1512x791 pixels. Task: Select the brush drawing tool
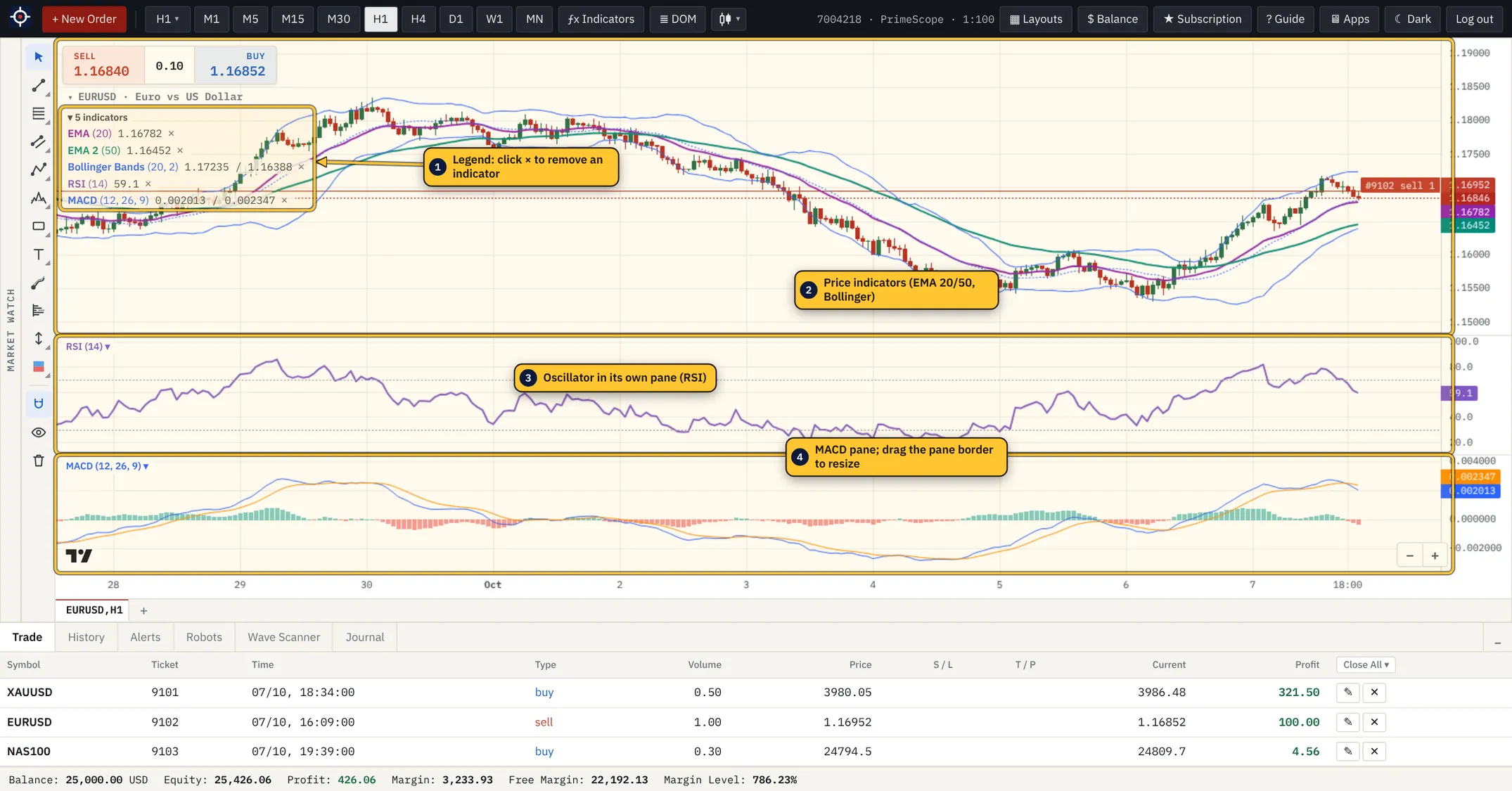coord(39,283)
